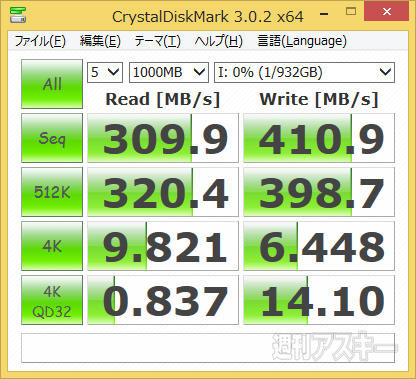The width and height of the screenshot is (416, 379).
Task: Open the 言語(Language) menu
Action: pos(302,41)
